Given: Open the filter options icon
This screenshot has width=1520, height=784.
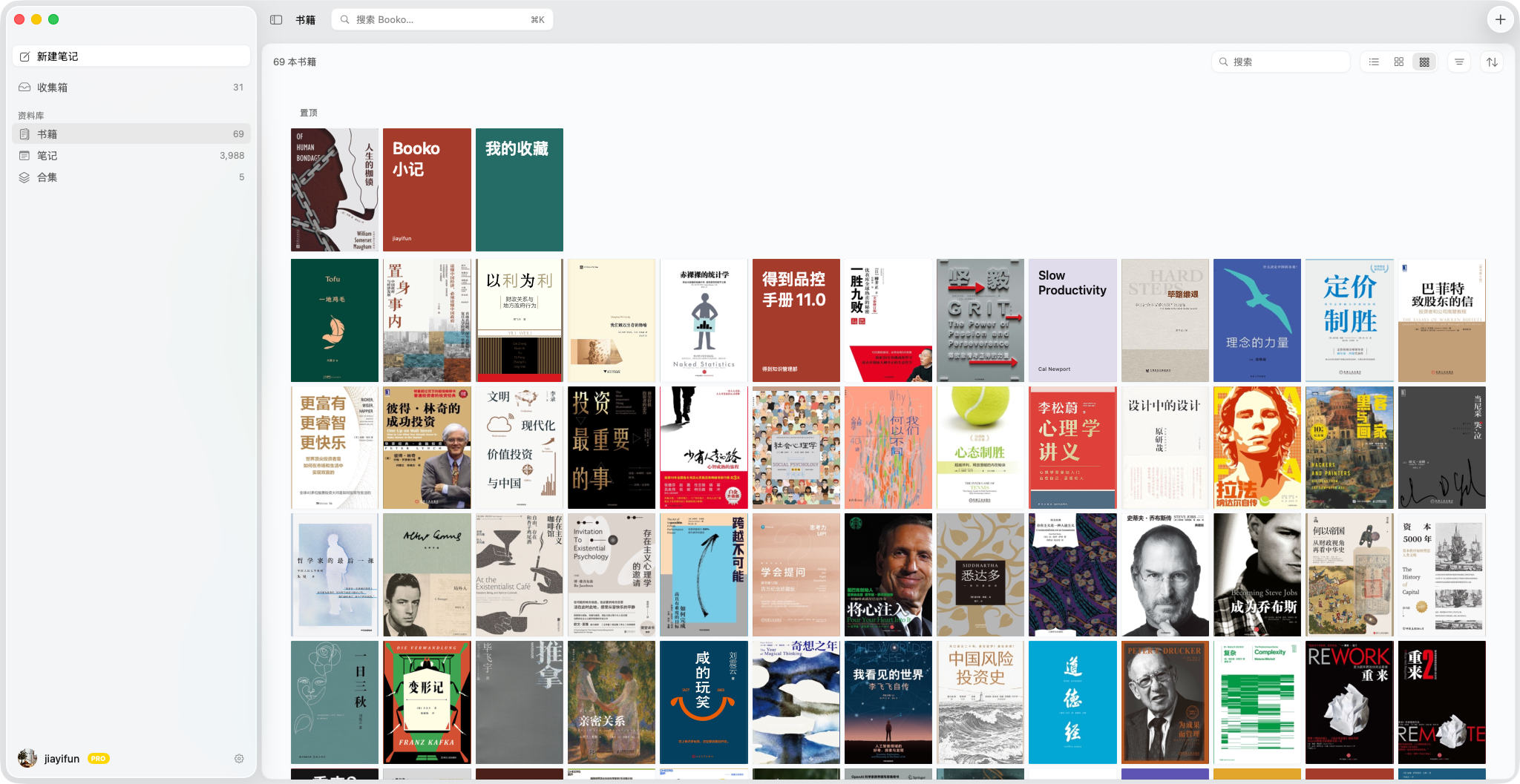Looking at the screenshot, I should pos(1459,62).
